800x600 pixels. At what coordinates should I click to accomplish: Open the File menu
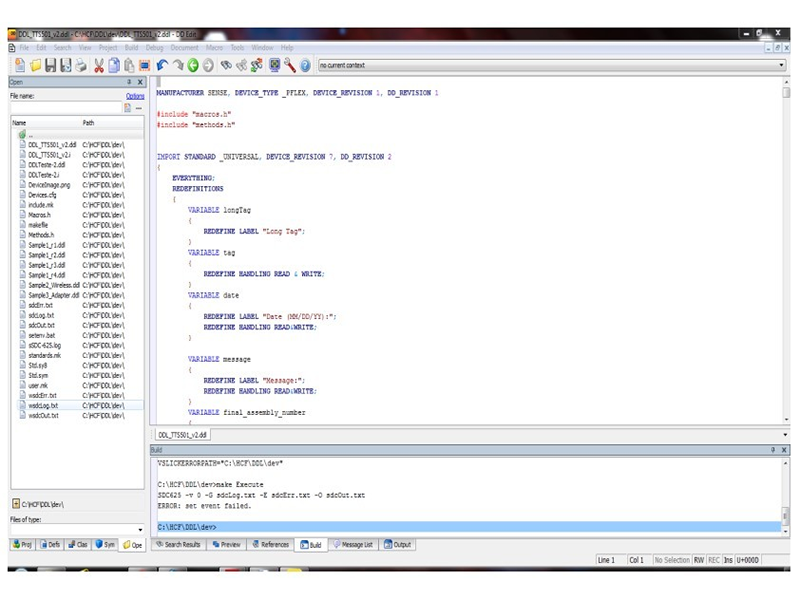click(x=24, y=47)
